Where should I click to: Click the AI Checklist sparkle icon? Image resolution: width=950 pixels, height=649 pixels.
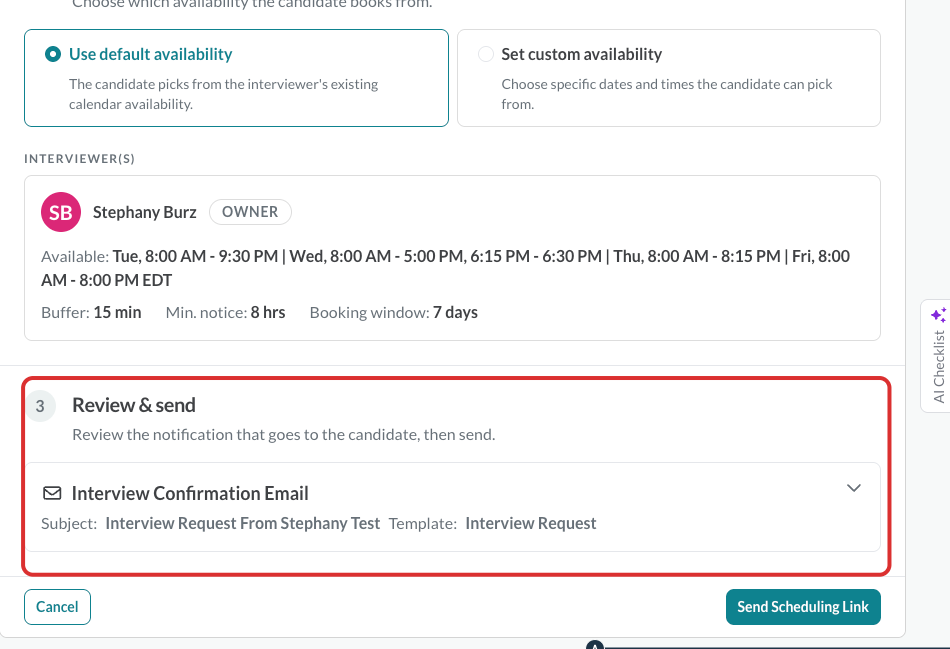click(x=938, y=315)
